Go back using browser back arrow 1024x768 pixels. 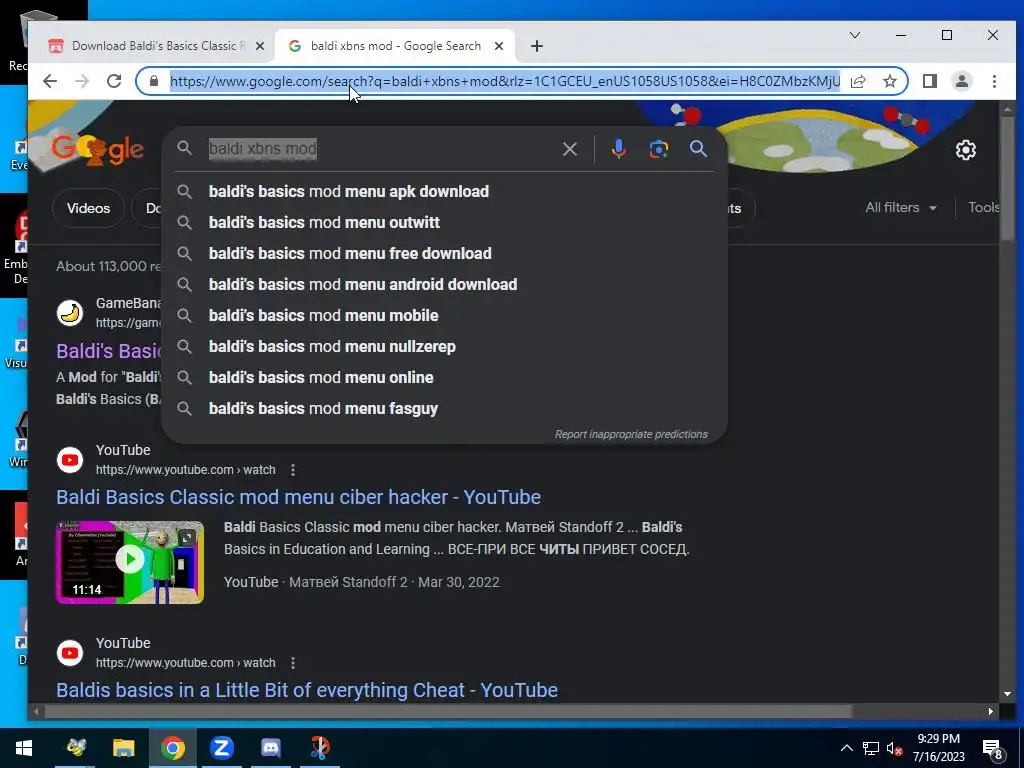coord(50,81)
